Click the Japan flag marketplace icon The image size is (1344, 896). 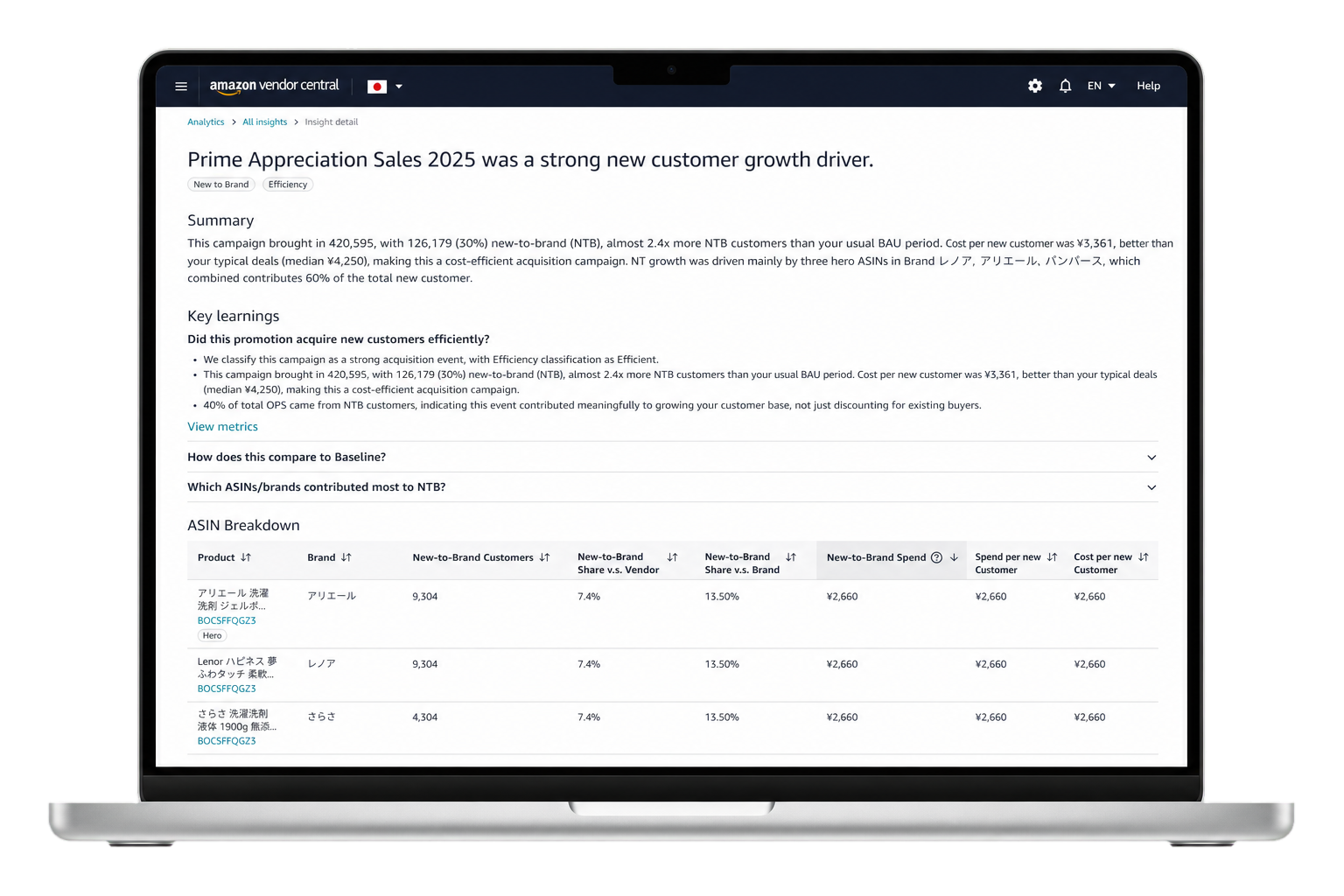tap(377, 87)
